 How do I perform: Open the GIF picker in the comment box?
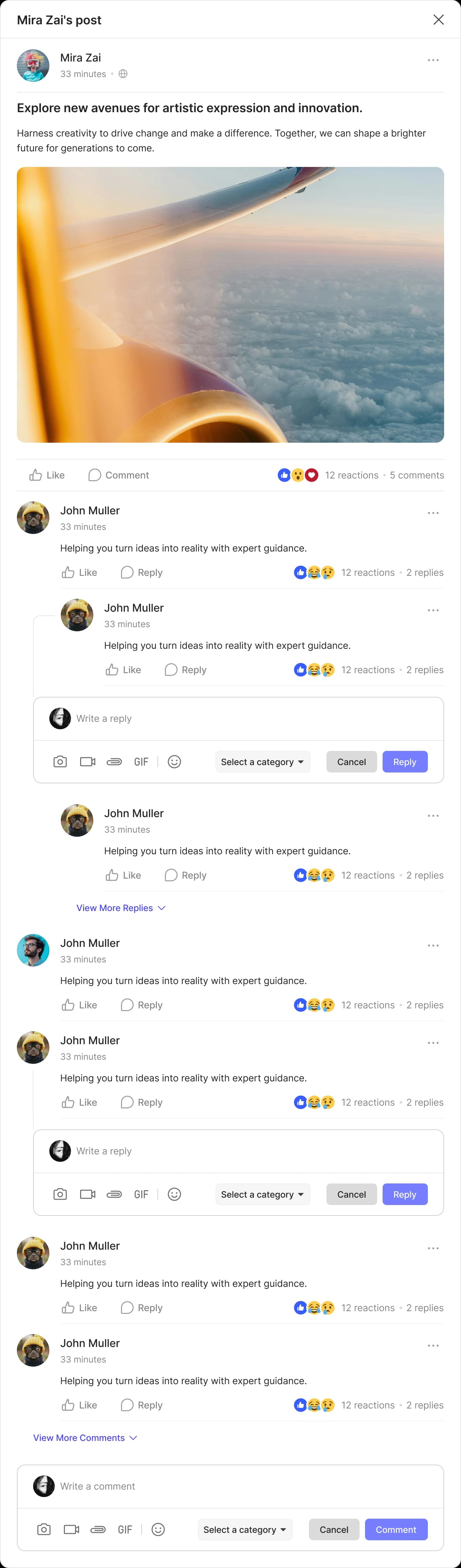point(125,1530)
